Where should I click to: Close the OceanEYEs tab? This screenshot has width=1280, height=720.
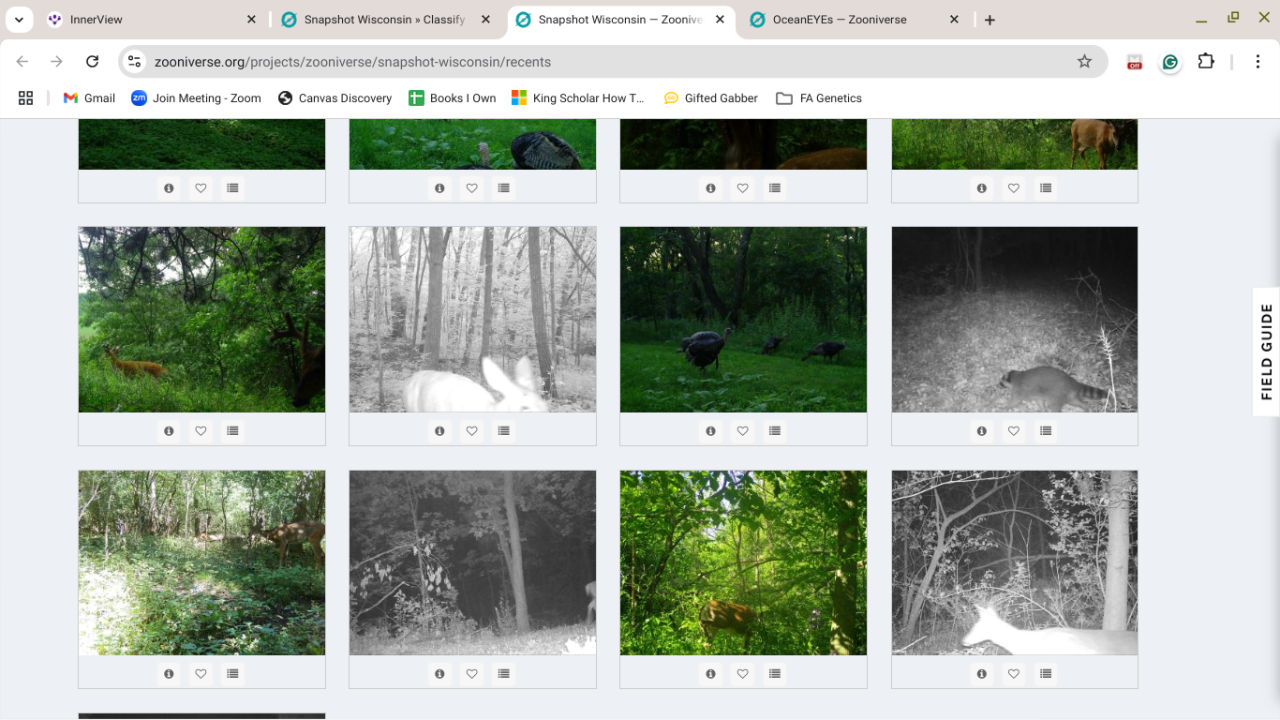954,20
